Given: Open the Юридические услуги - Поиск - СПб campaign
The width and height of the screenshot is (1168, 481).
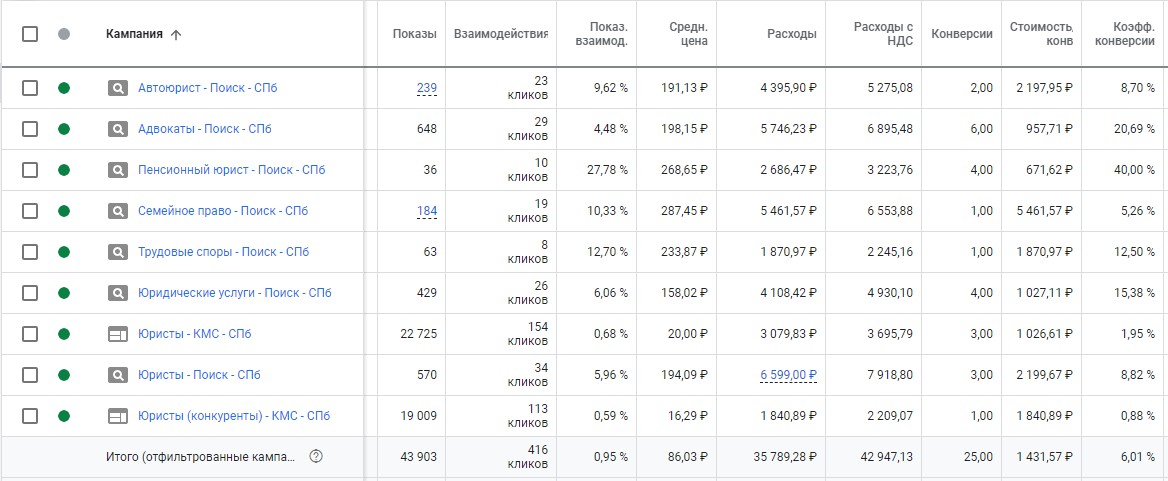Looking at the screenshot, I should coord(234,293).
